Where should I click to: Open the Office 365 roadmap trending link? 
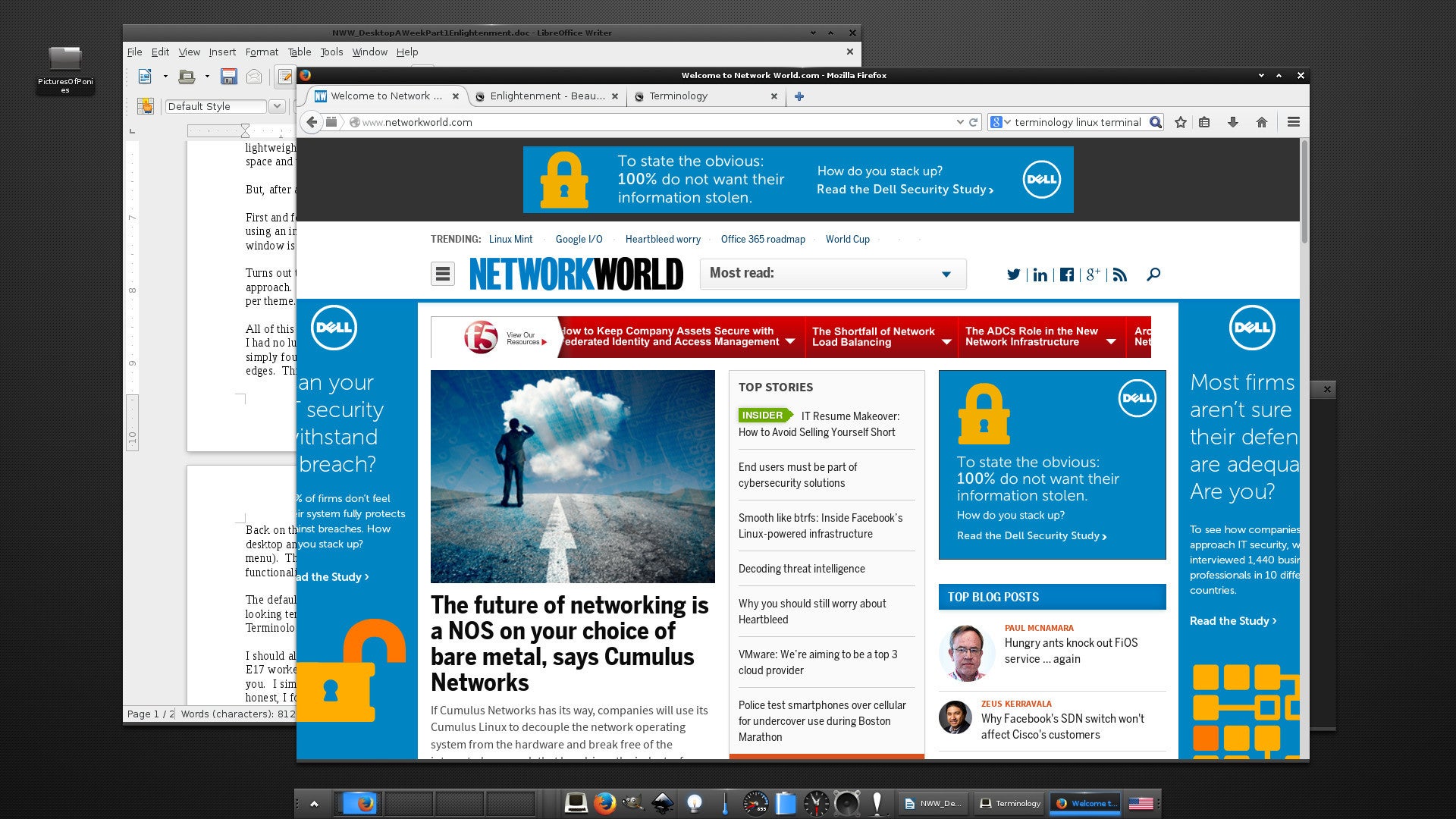pyautogui.click(x=763, y=240)
